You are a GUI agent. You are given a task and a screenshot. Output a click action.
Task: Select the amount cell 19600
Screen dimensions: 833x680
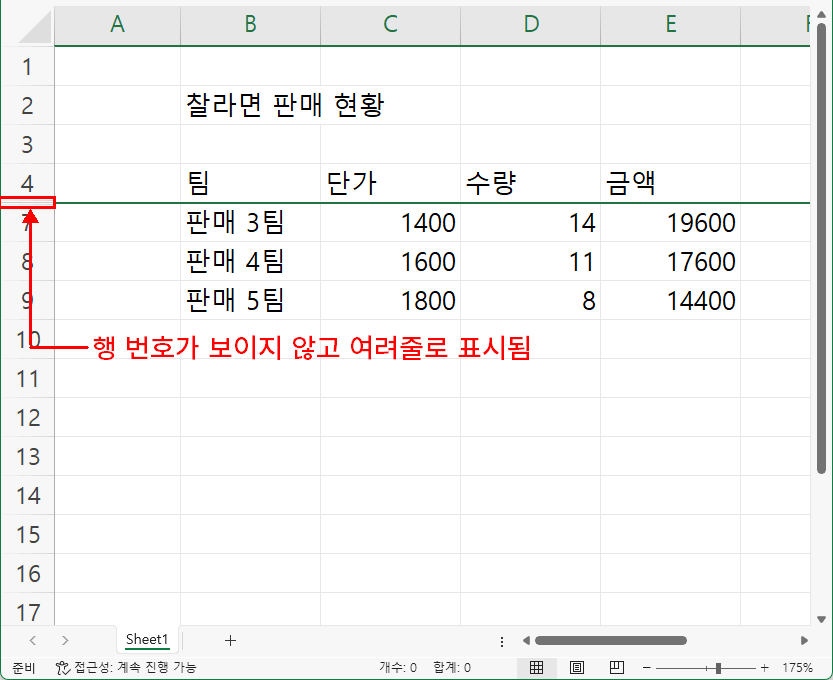click(x=670, y=223)
